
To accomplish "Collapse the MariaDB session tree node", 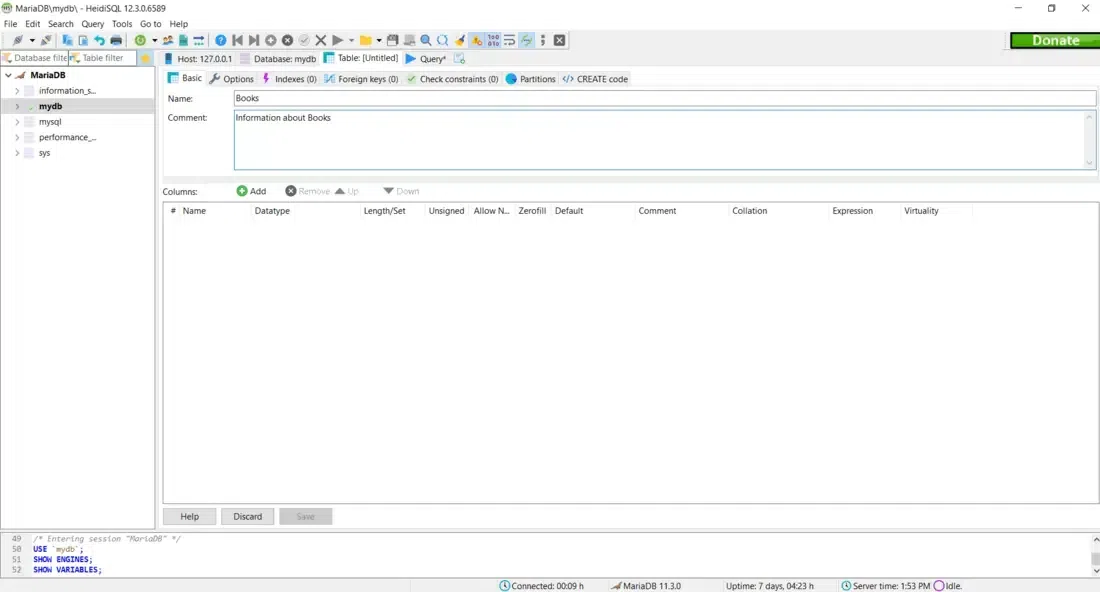I will [8, 75].
